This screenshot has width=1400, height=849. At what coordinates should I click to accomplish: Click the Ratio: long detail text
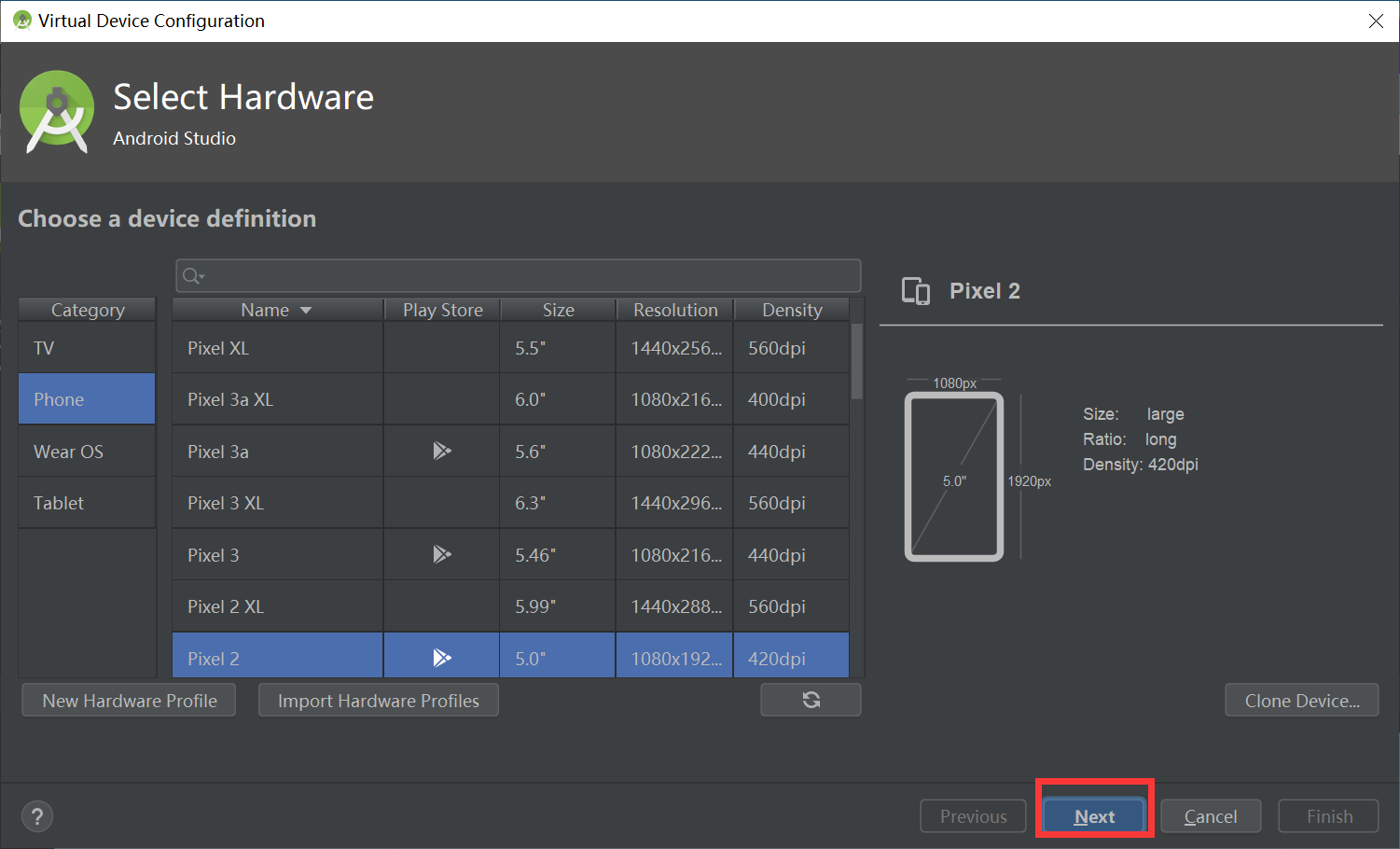click(x=1130, y=439)
